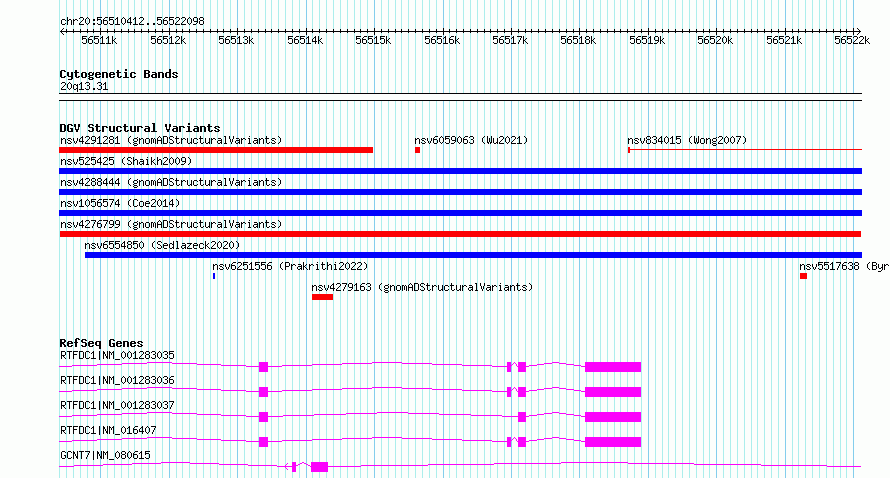Select the blue bar under nsv6554850 Sedlazeck2020
This screenshot has height=478, width=890.
[x=473, y=255]
